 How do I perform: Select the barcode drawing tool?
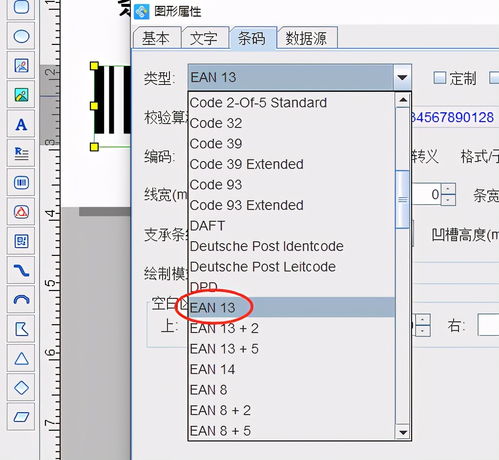click(21, 183)
